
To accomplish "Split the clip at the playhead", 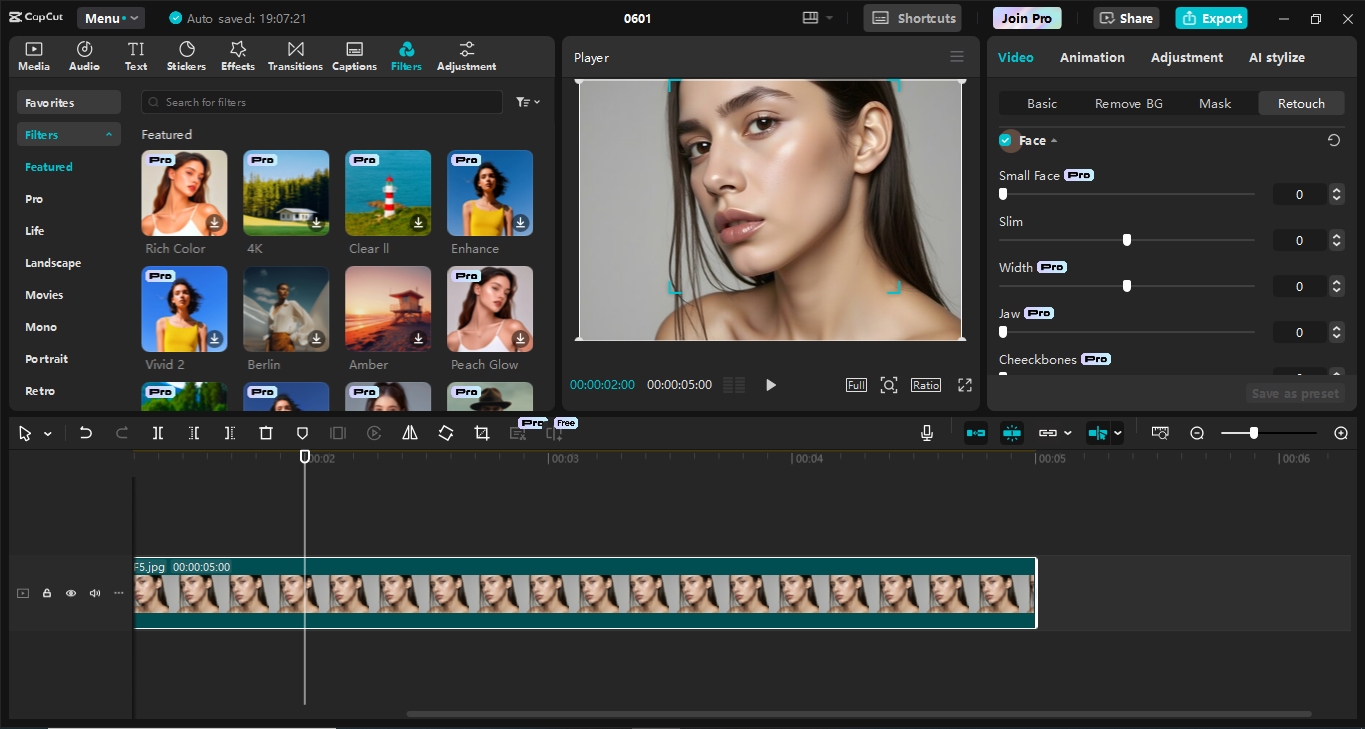I will [x=156, y=432].
